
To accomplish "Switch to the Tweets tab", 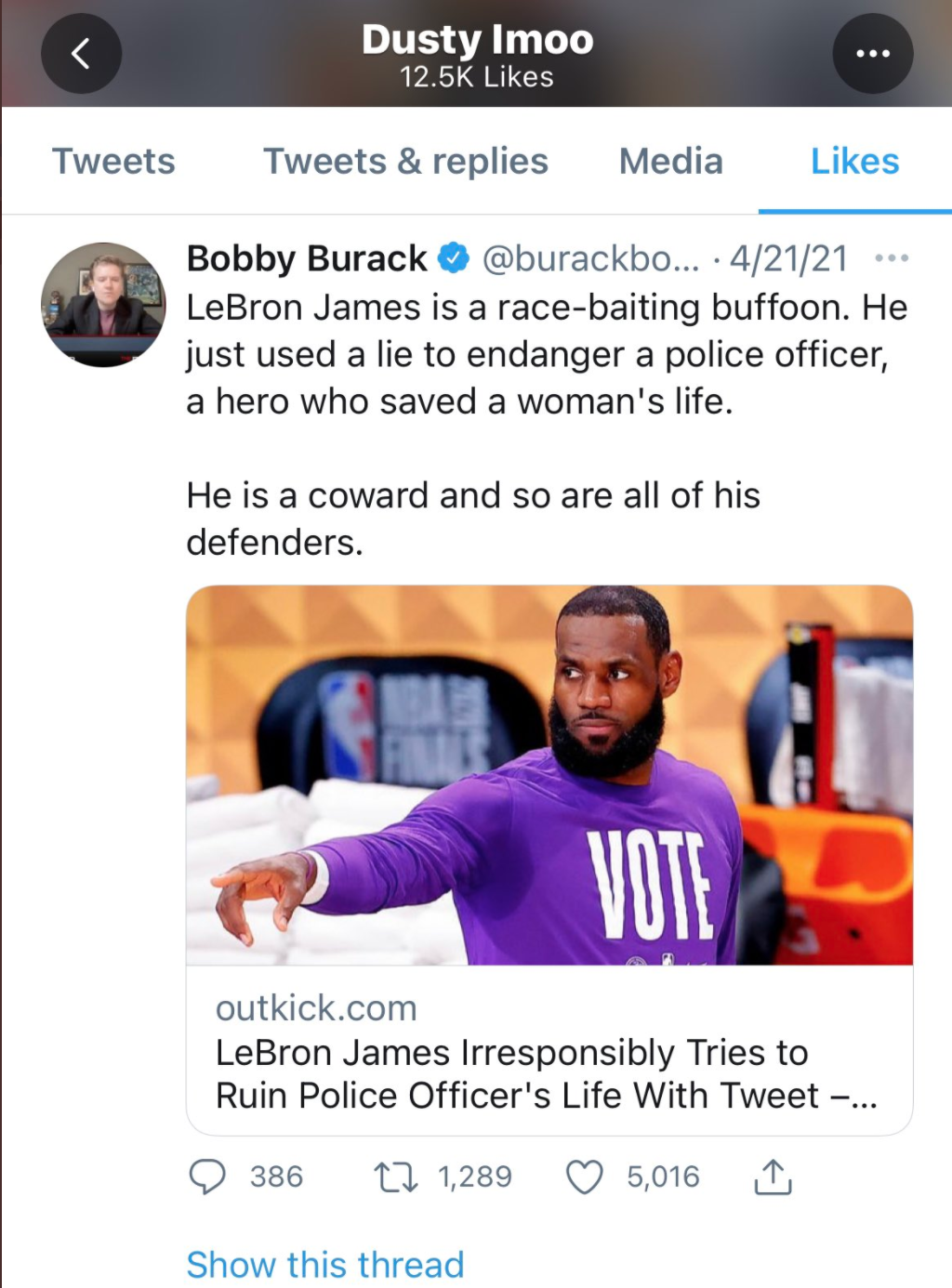I will (x=113, y=161).
